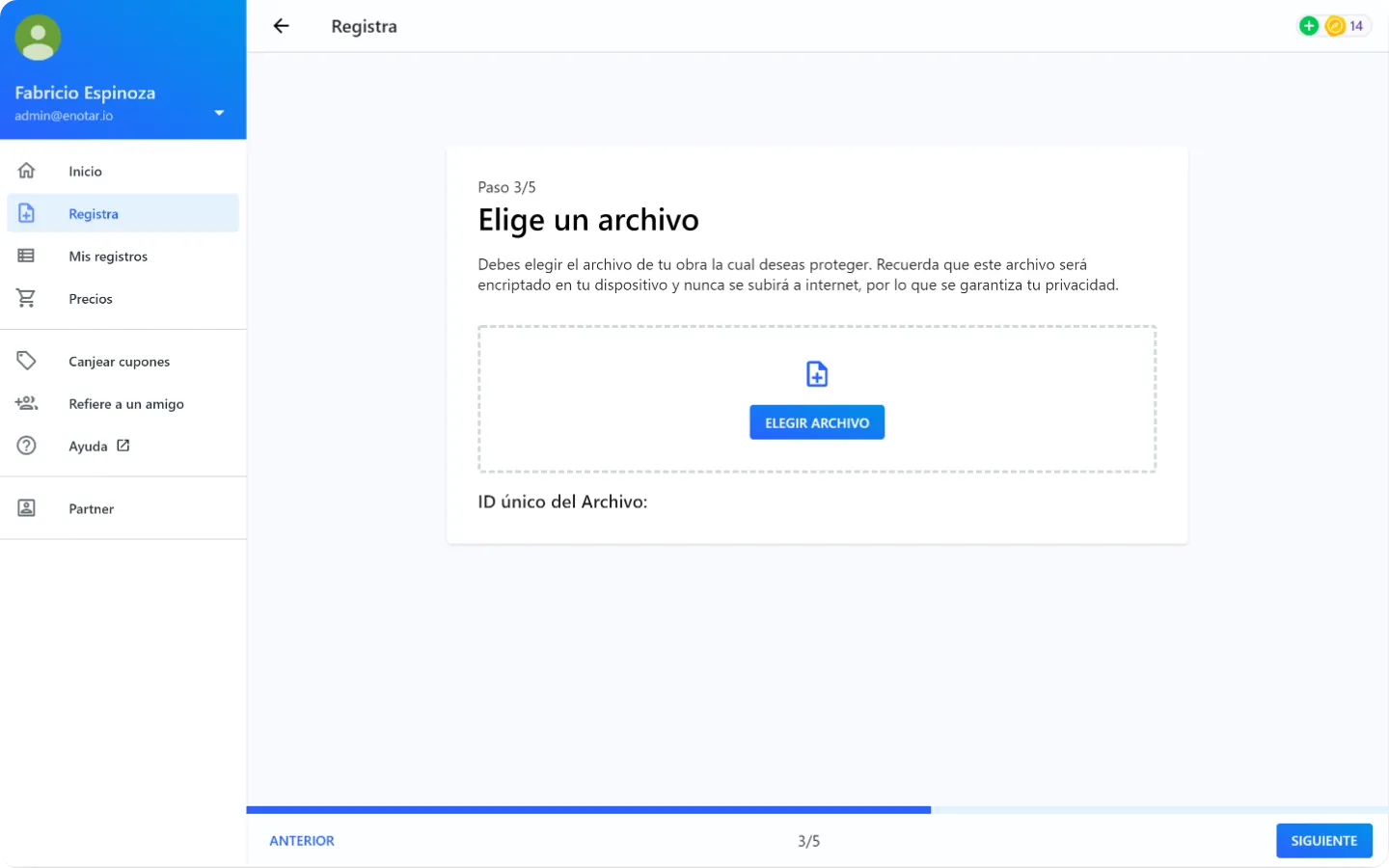The image size is (1389, 868).
Task: Expand the account dropdown under Fabricio Espinoza
Action: [219, 112]
